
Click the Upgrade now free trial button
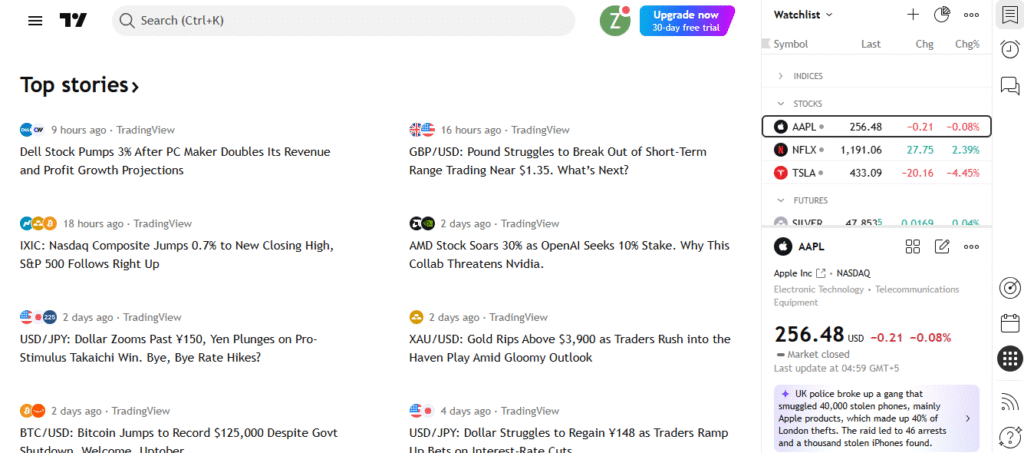(x=686, y=21)
